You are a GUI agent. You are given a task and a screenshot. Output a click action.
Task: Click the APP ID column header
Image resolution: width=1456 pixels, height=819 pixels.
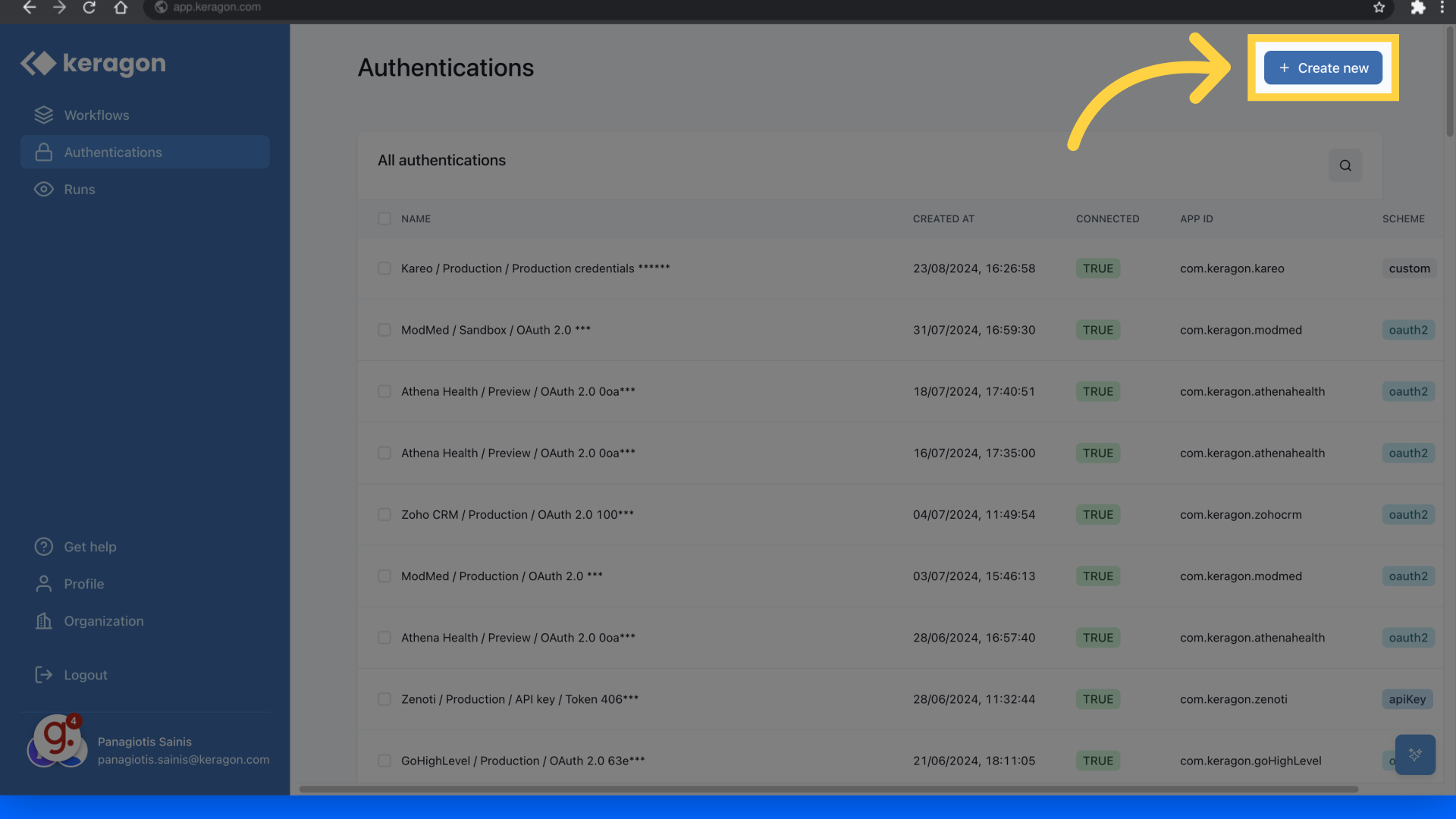(1196, 219)
